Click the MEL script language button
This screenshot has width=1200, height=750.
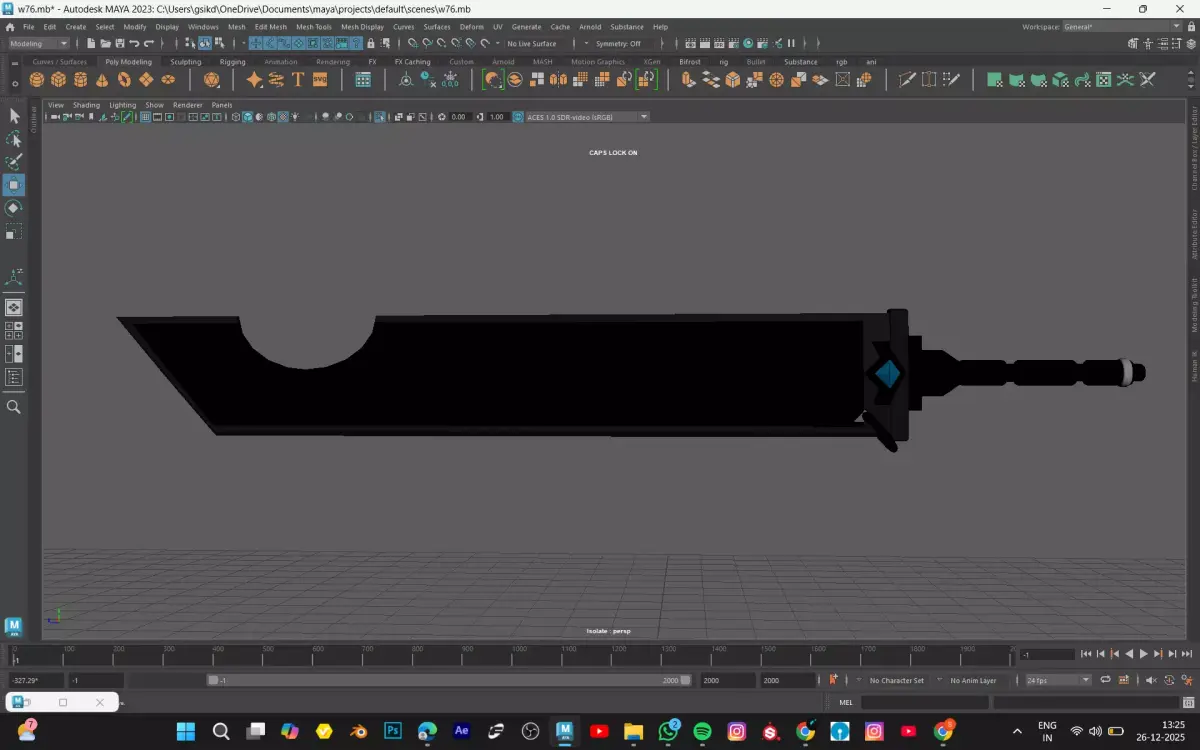click(846, 703)
